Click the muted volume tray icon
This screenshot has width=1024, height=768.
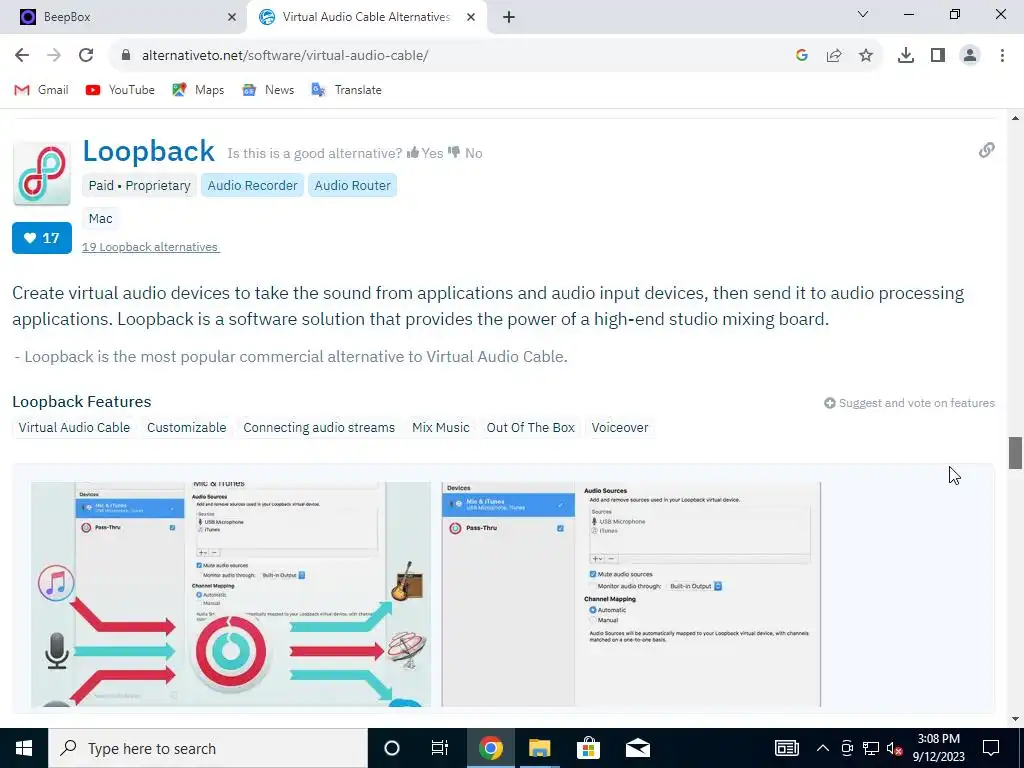tap(894, 748)
